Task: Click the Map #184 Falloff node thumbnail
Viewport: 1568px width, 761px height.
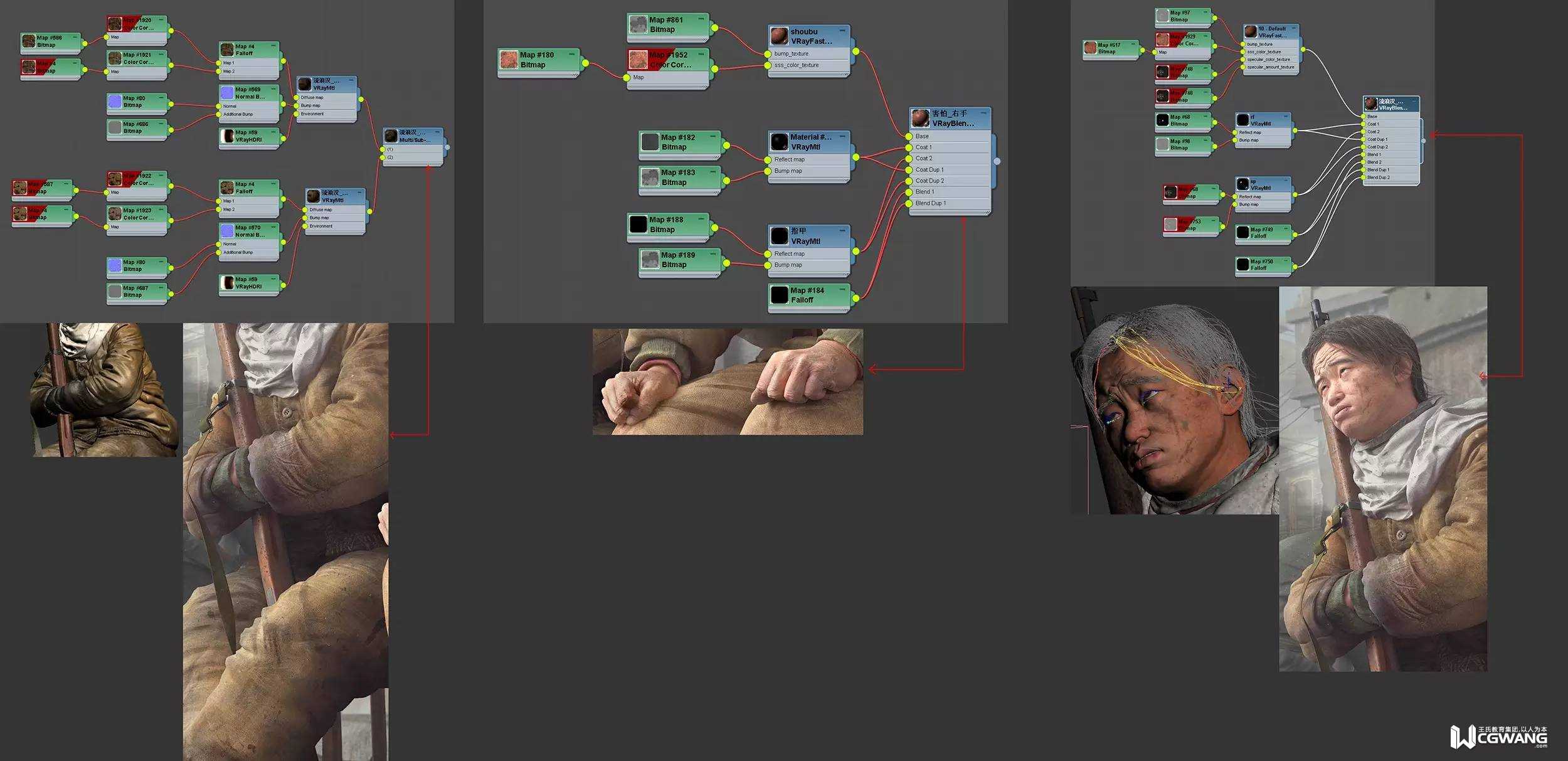Action: pyautogui.click(x=779, y=295)
